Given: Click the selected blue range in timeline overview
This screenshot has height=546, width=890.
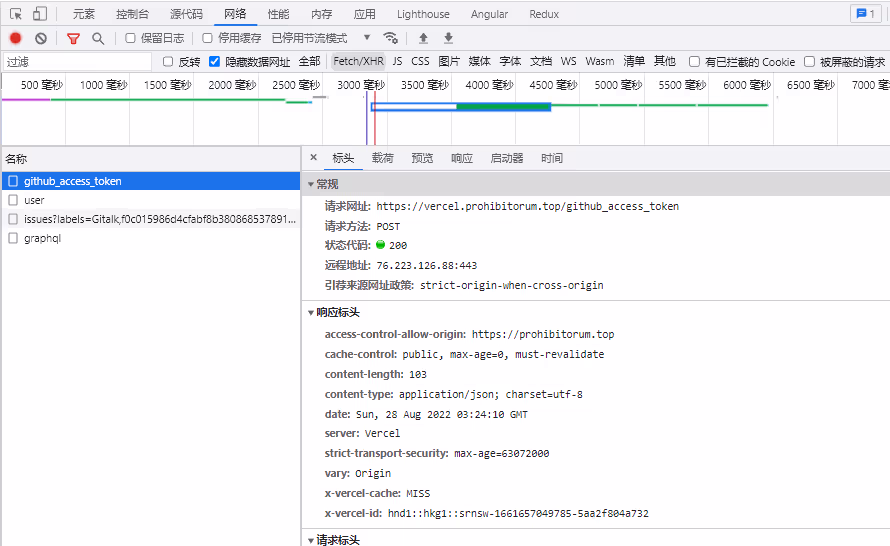Looking at the screenshot, I should point(461,107).
